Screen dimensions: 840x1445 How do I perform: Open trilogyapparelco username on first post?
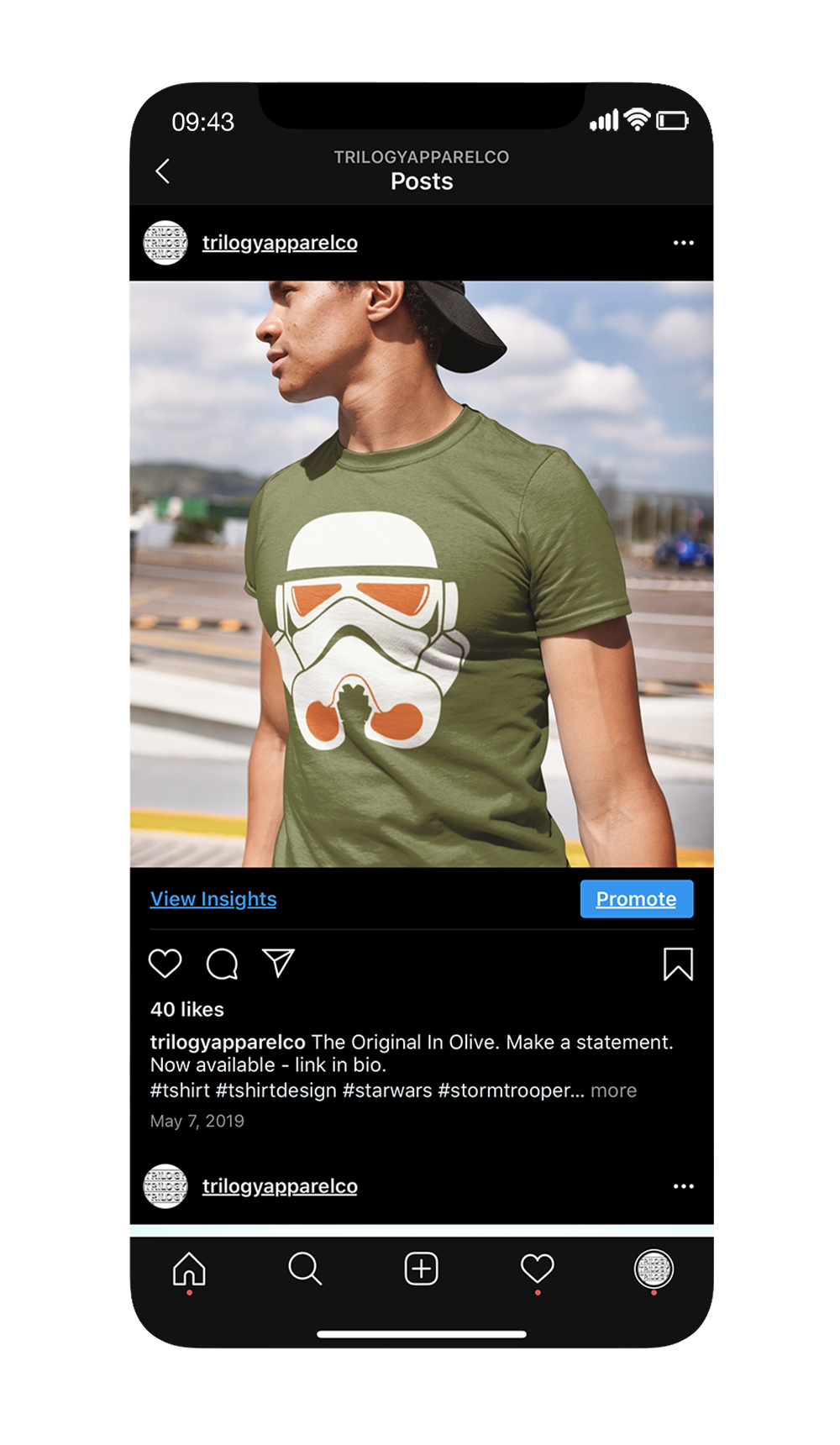click(x=280, y=243)
